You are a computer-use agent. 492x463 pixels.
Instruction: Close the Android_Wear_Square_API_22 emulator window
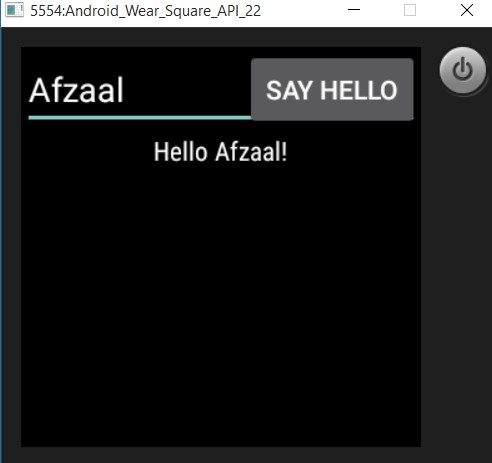pos(467,10)
